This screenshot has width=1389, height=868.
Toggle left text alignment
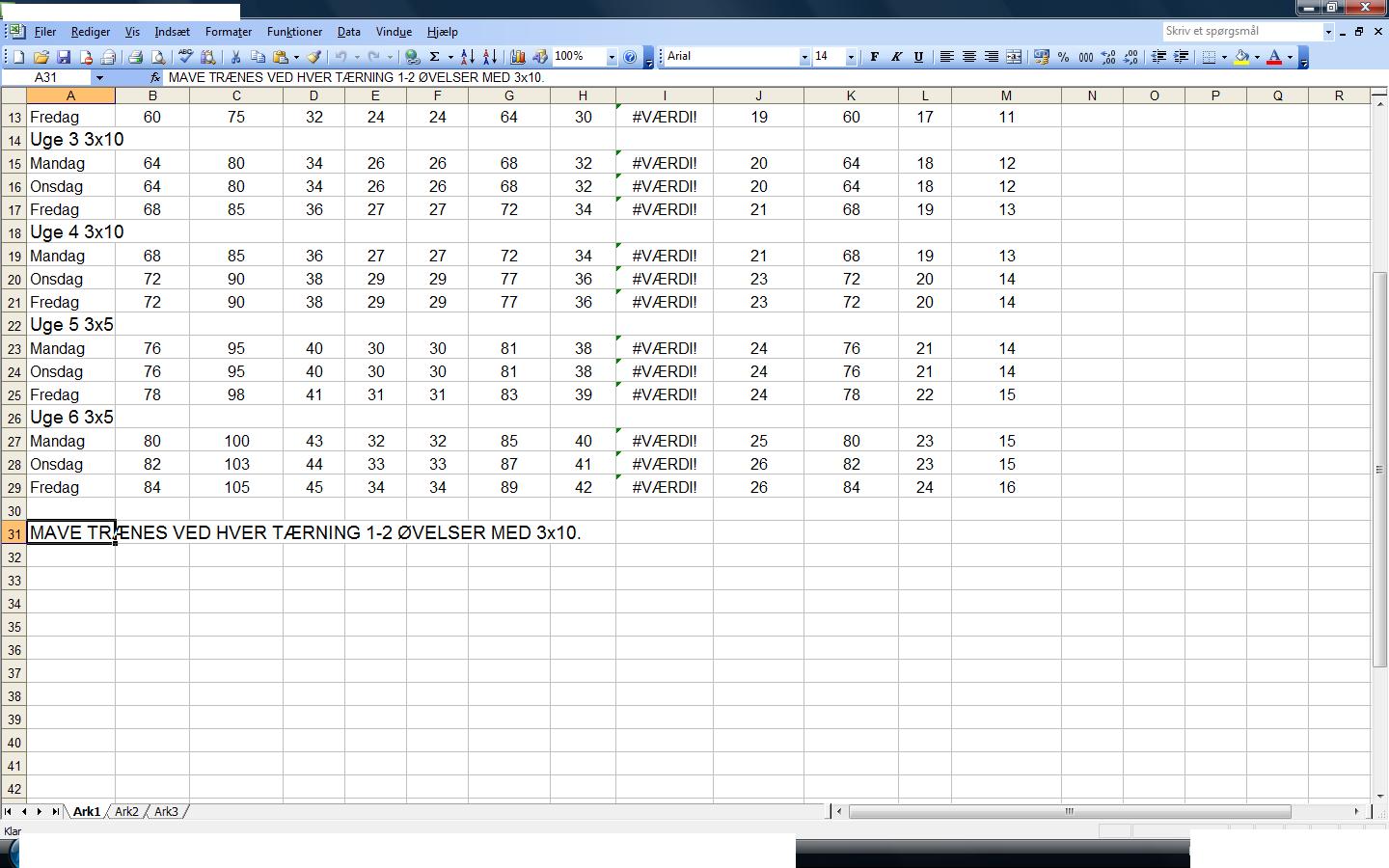[947, 57]
